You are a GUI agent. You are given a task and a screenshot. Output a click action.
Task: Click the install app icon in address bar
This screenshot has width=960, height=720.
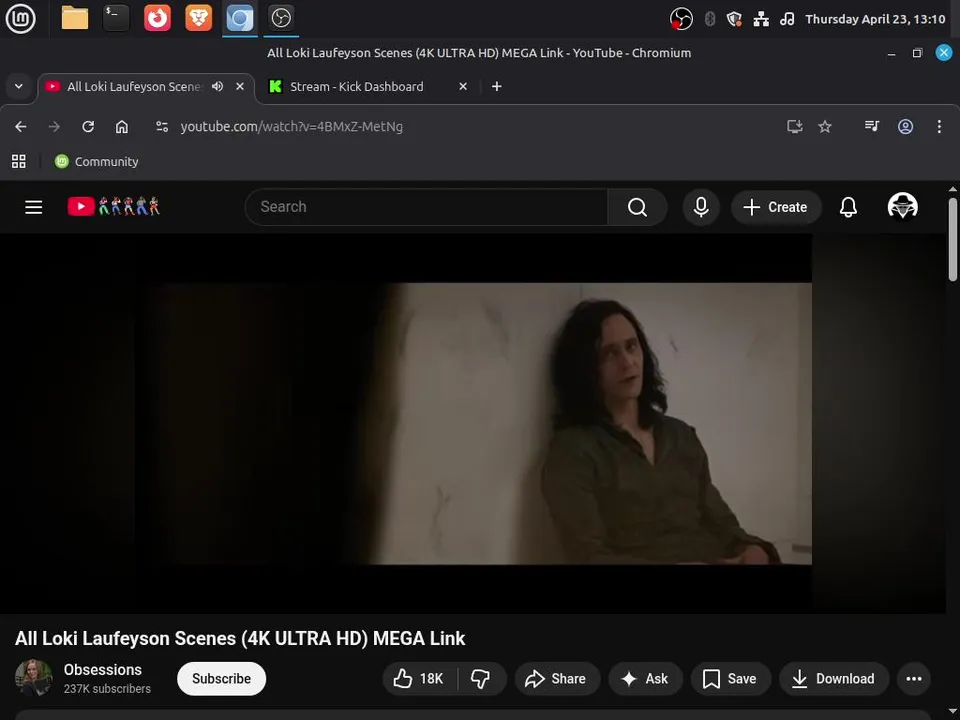[x=795, y=127]
